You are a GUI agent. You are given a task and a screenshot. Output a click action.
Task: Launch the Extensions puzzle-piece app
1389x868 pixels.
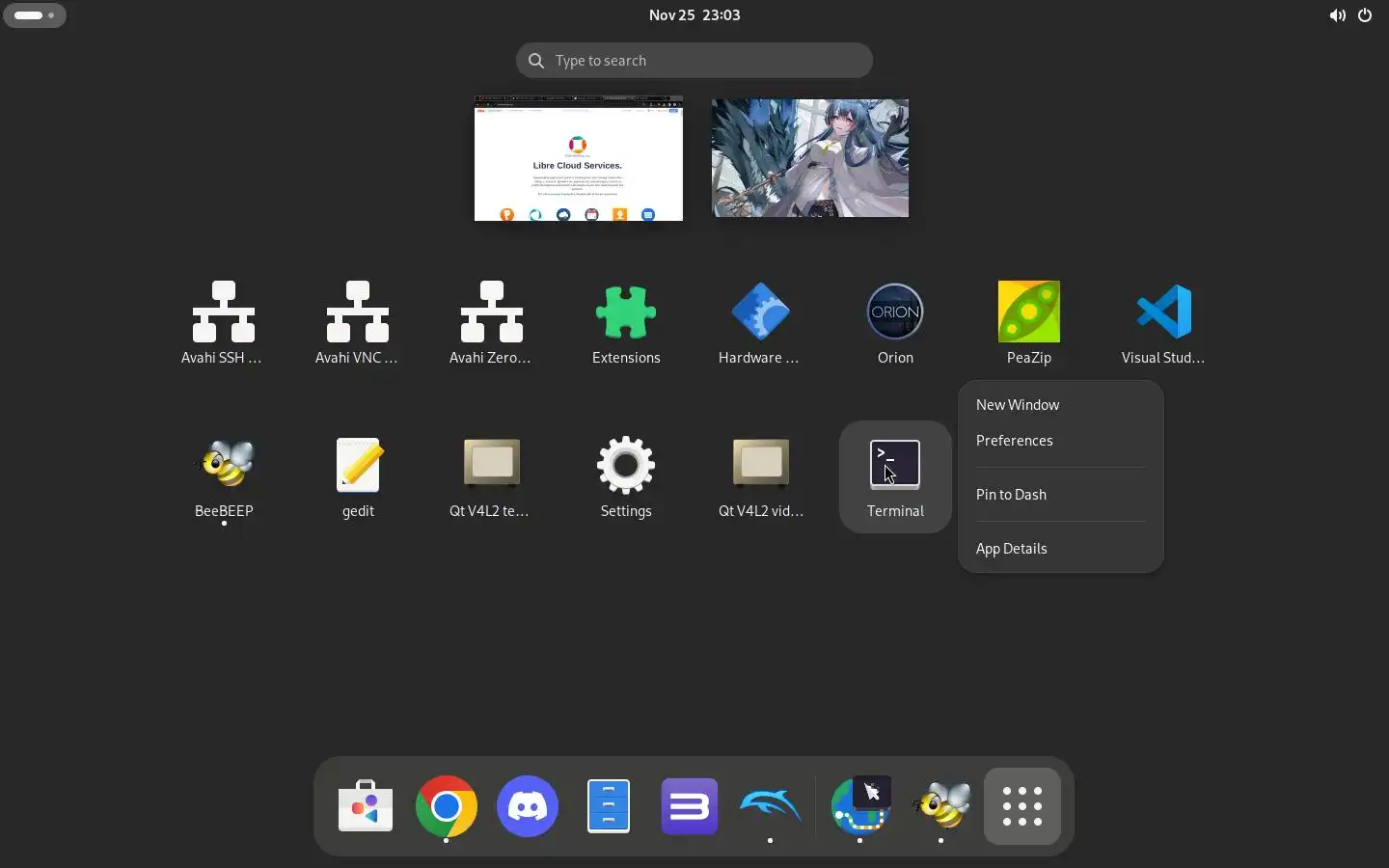pos(627,323)
